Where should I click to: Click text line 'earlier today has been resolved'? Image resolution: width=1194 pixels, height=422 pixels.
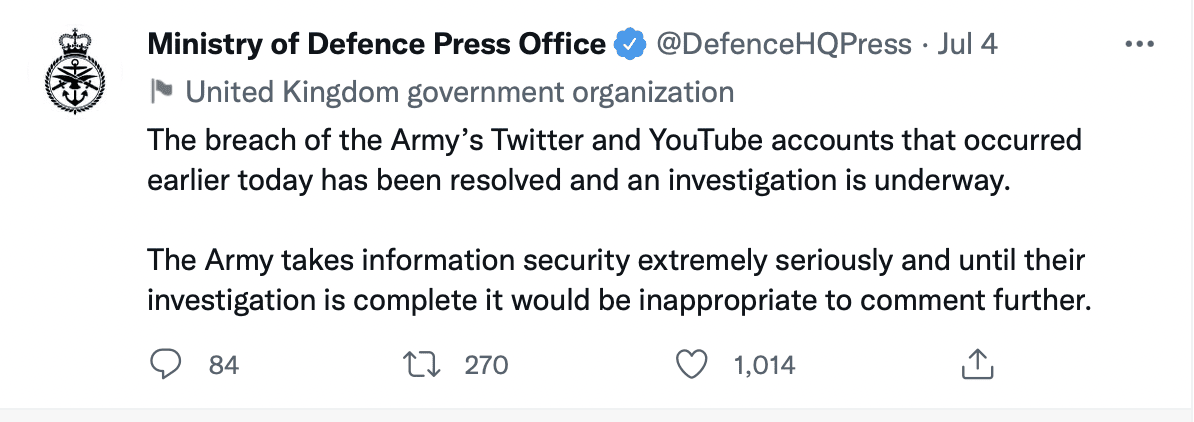[x=578, y=181]
